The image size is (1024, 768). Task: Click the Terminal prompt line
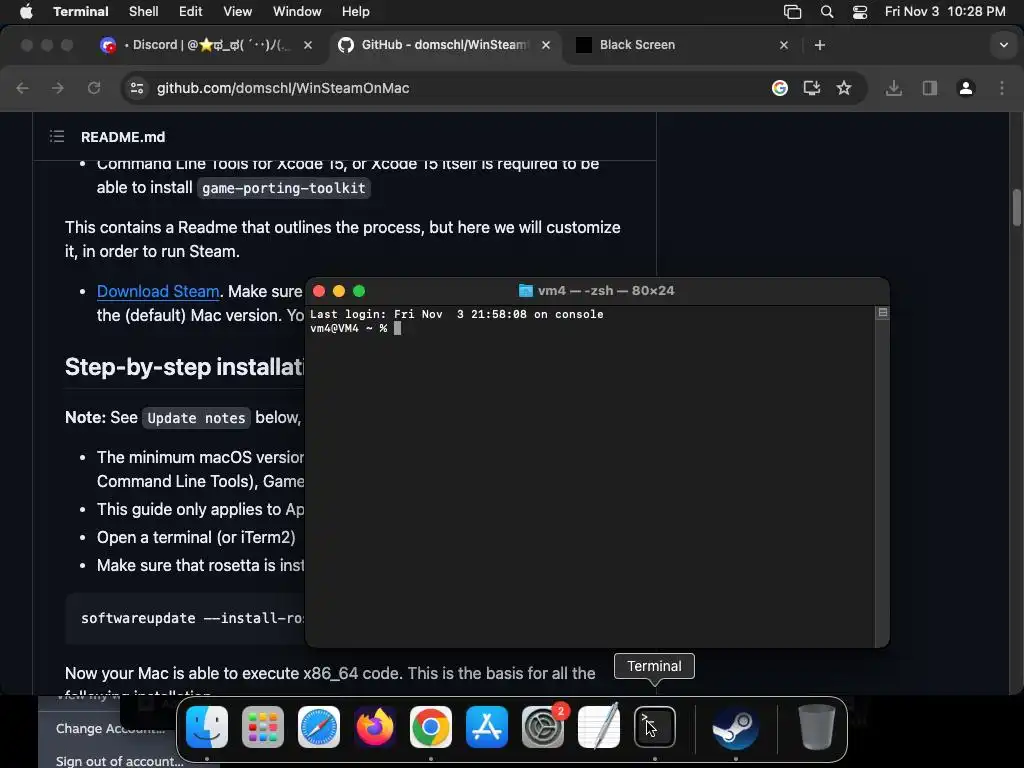355,328
